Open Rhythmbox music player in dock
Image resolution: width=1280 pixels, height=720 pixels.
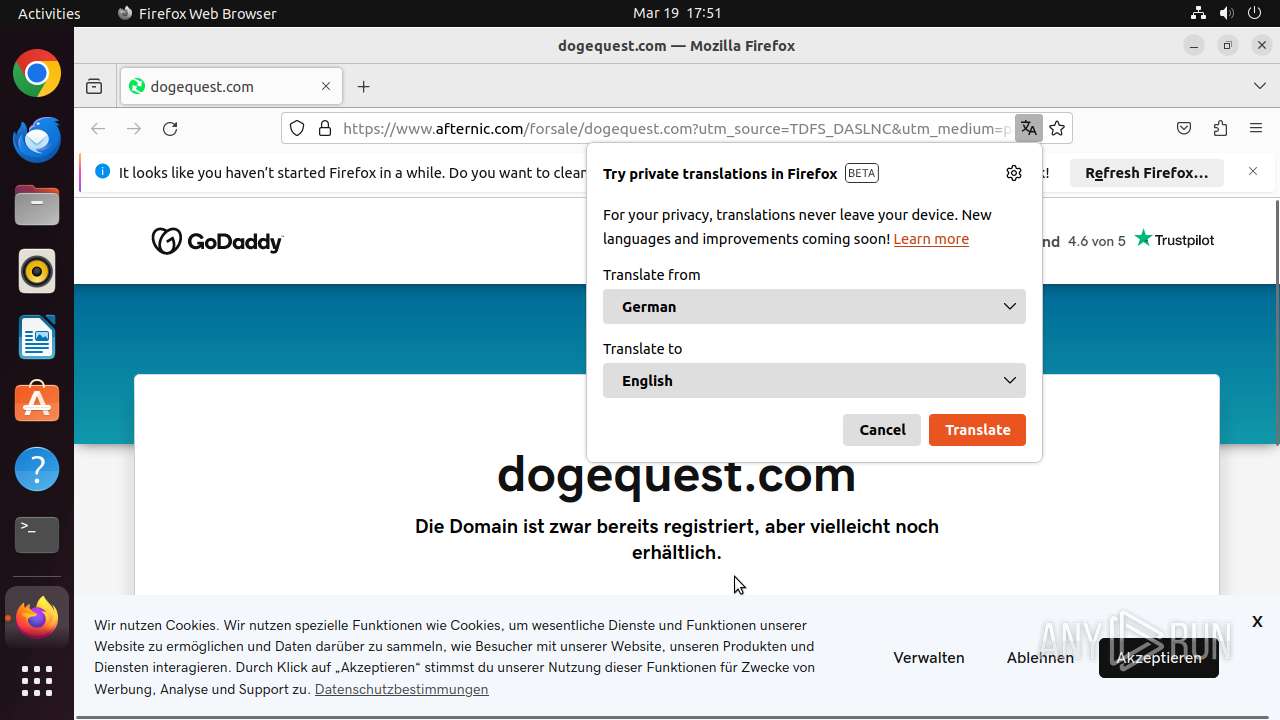(37, 271)
